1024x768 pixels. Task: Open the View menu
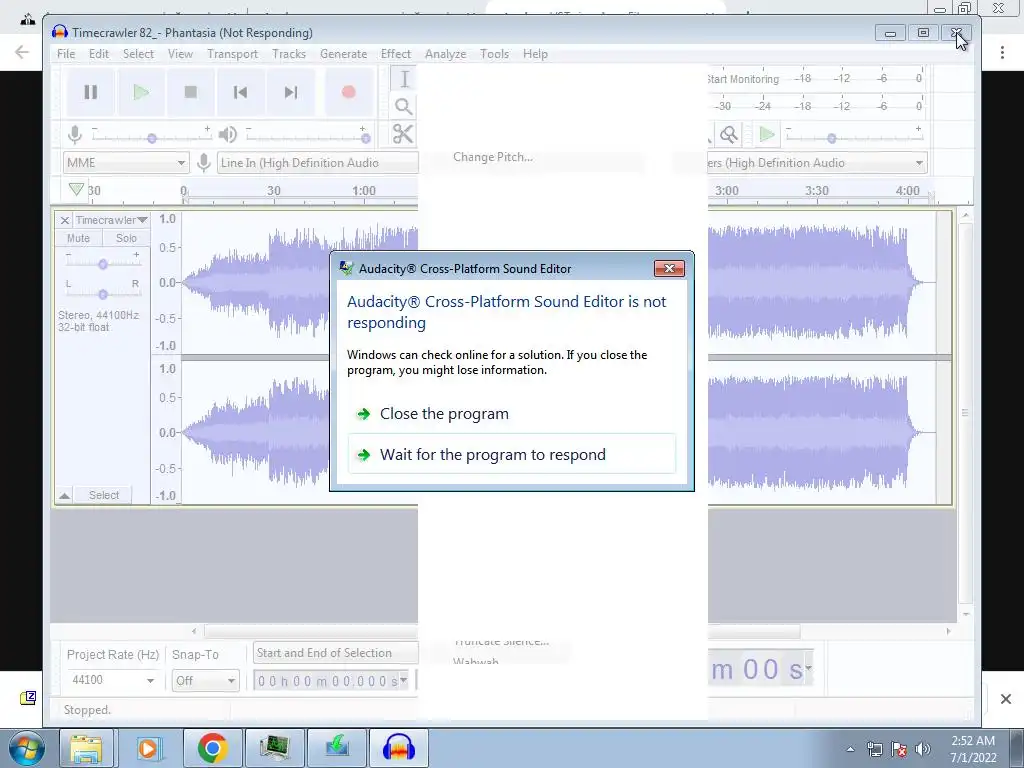coord(180,54)
